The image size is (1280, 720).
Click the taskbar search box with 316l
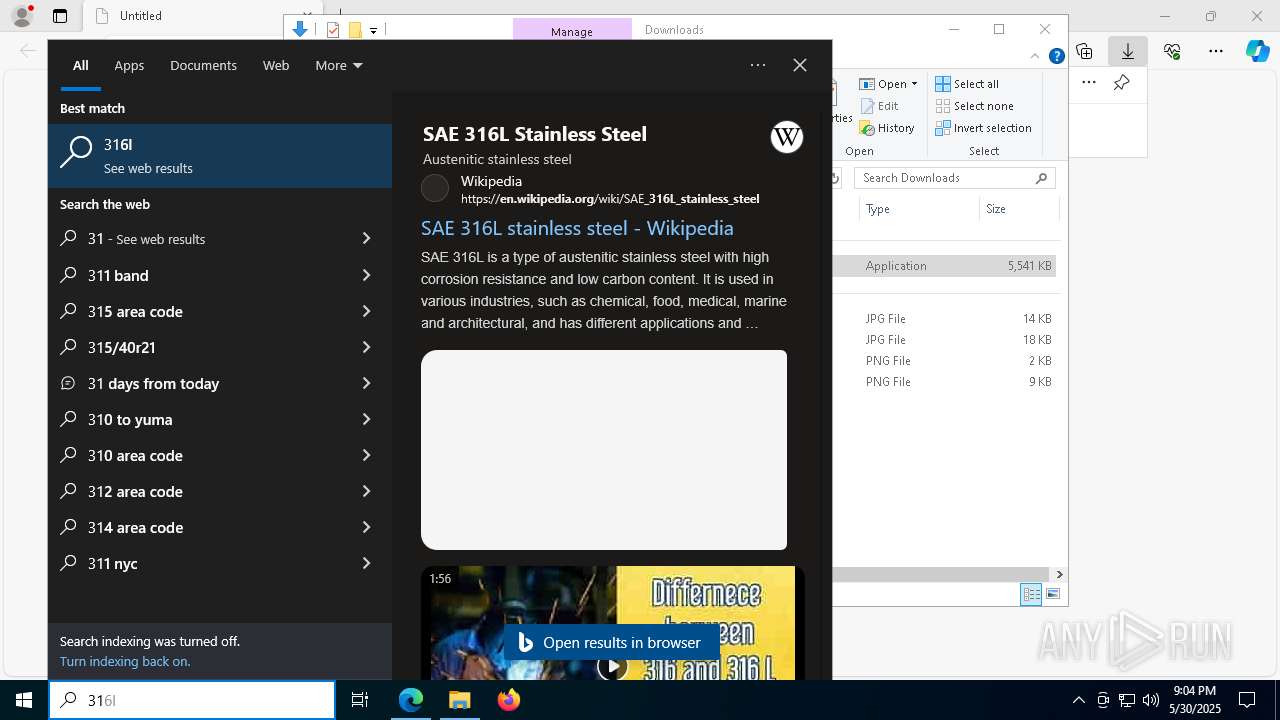pos(192,700)
